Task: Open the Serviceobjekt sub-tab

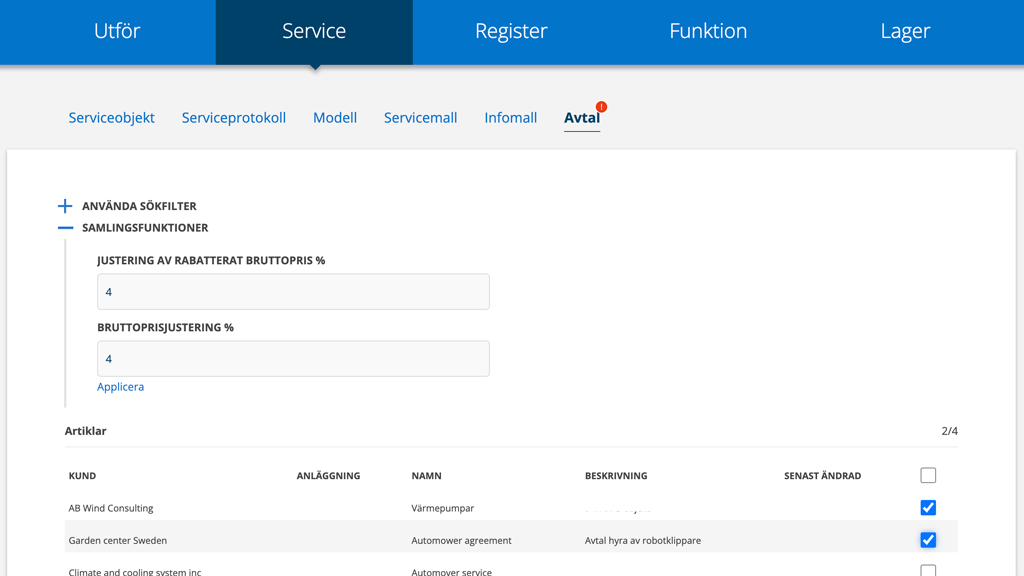Action: tap(111, 117)
